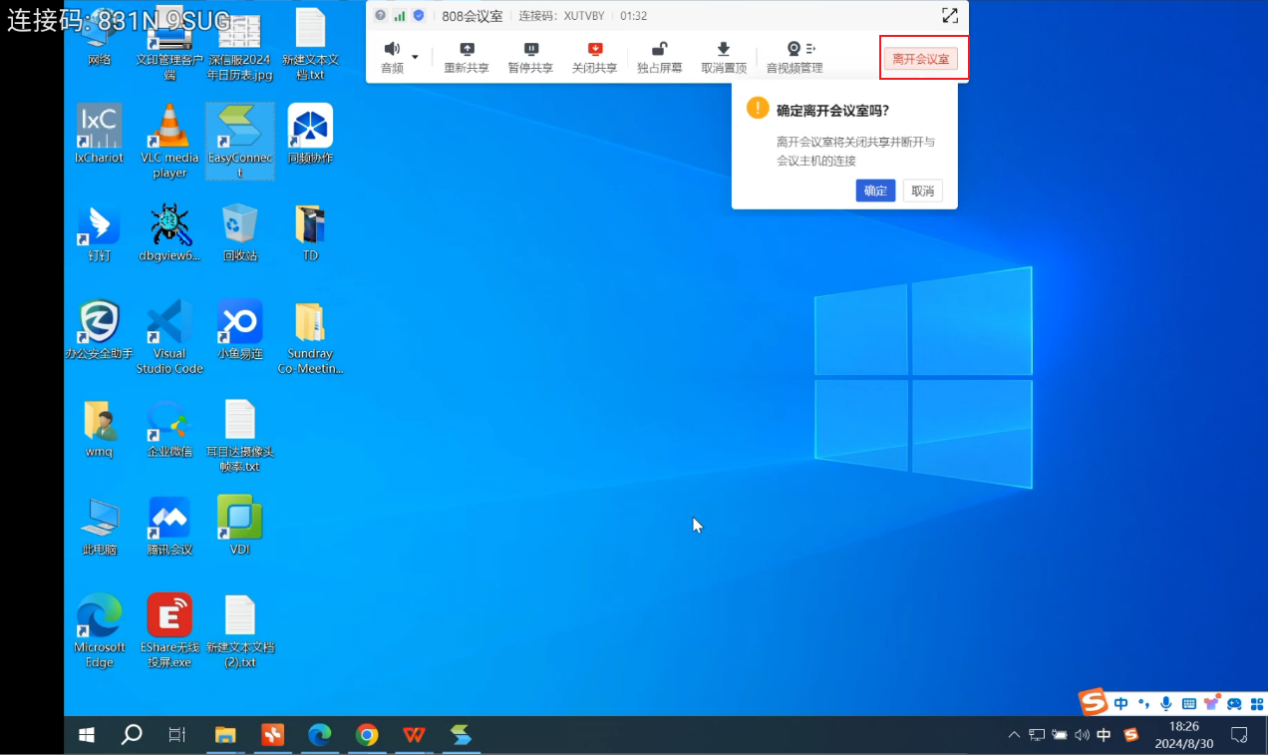
Task: Select the 此电脑 desktop icon
Action: (x=99, y=526)
